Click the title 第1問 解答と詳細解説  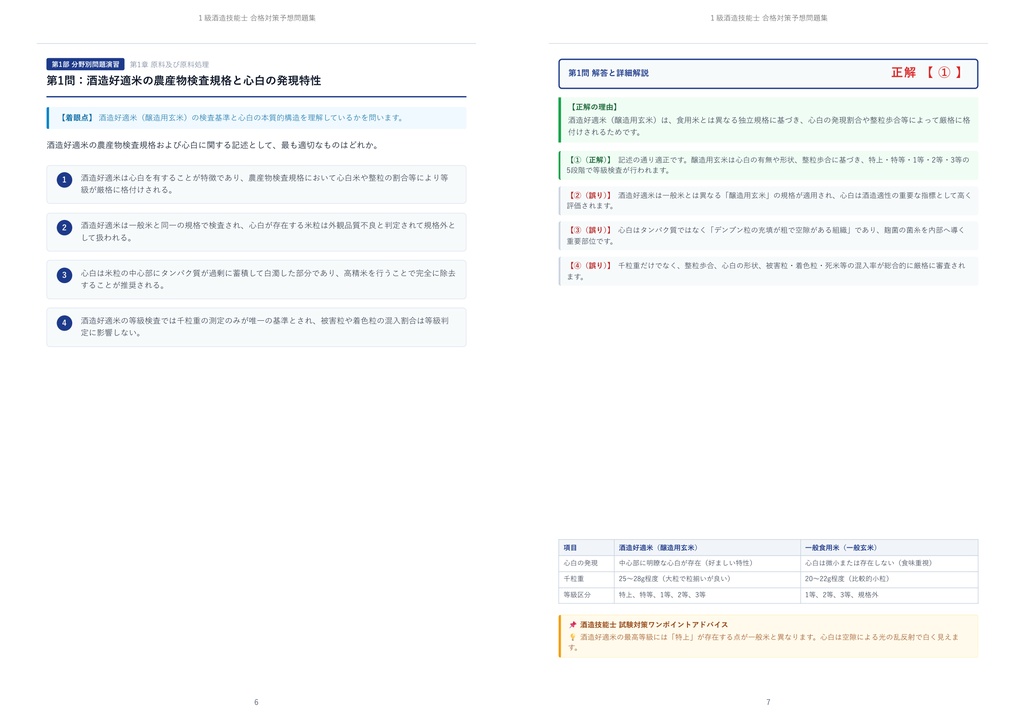click(608, 73)
